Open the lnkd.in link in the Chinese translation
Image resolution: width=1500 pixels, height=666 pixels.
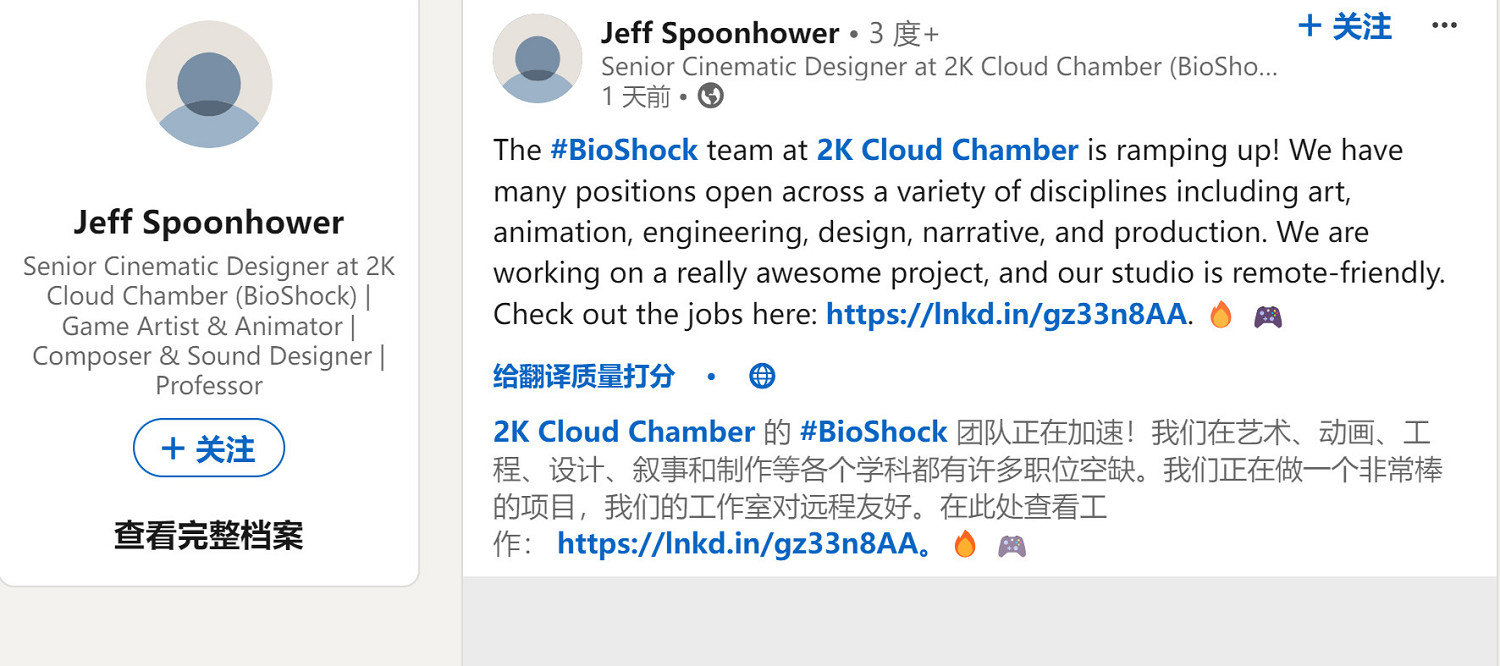(x=738, y=544)
